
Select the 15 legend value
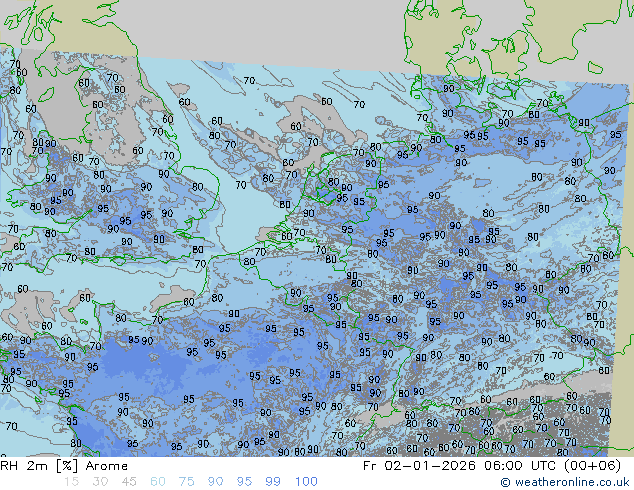tap(71, 482)
